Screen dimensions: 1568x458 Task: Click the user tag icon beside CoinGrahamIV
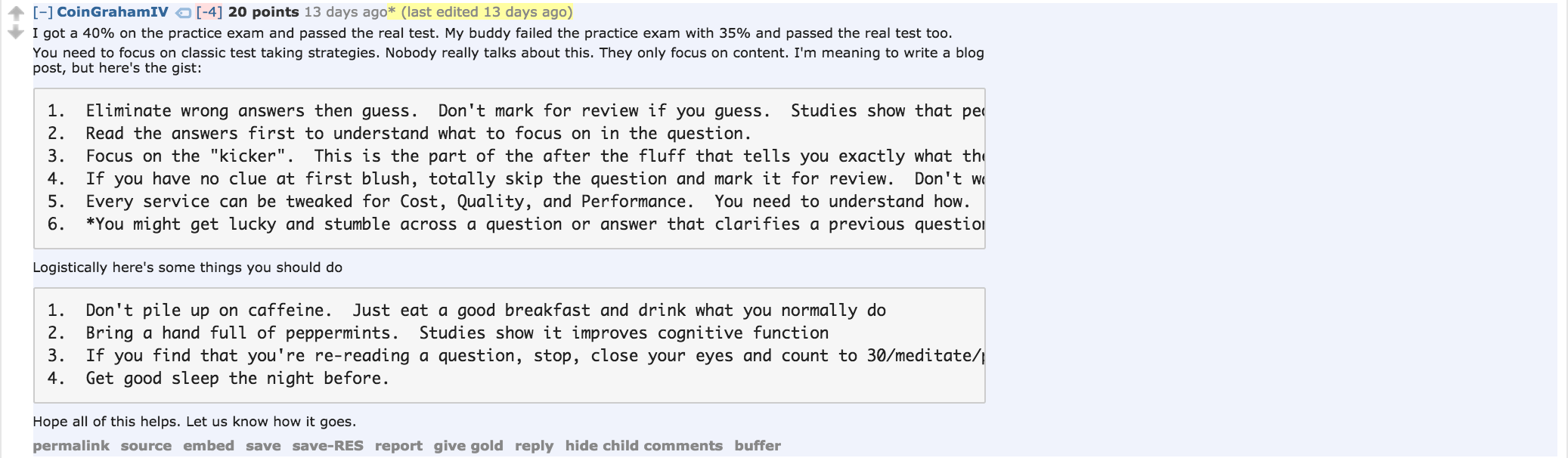pyautogui.click(x=183, y=13)
